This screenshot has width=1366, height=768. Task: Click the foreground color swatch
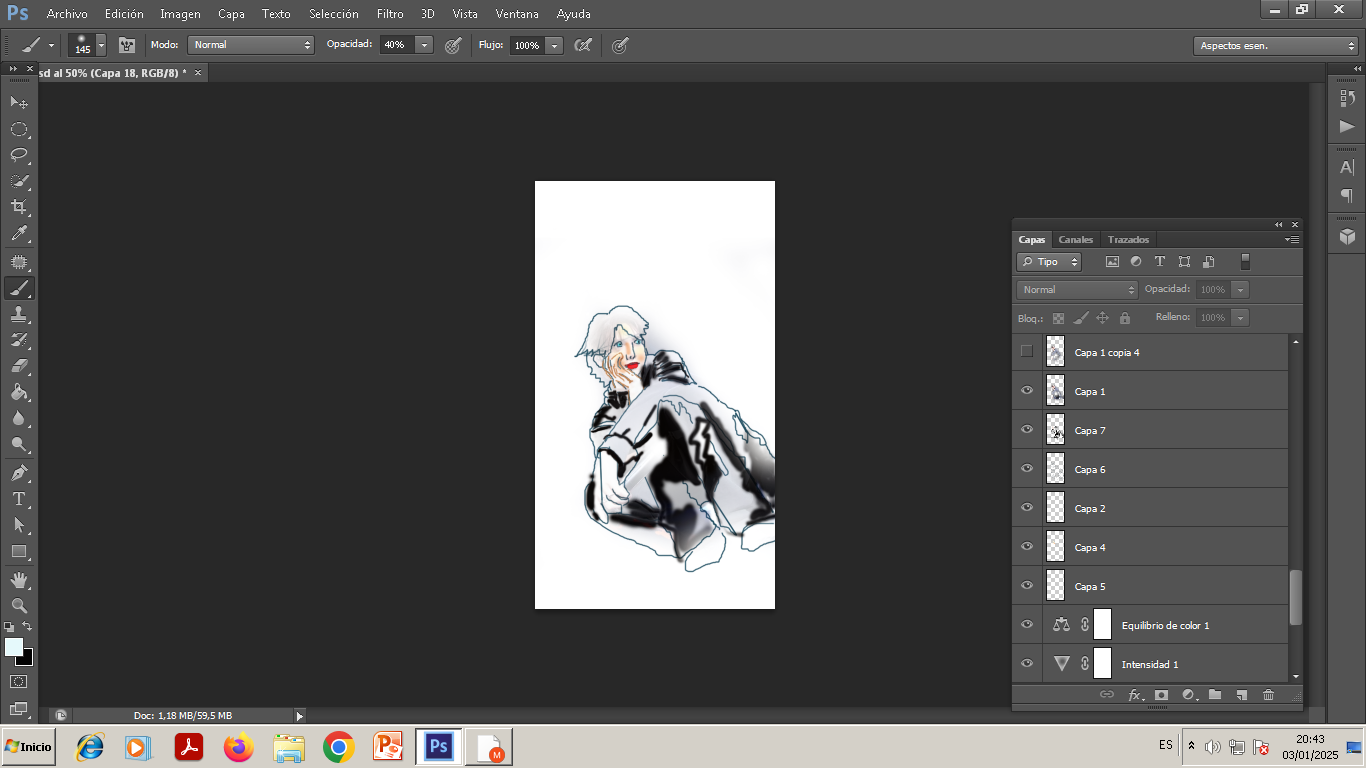13,647
